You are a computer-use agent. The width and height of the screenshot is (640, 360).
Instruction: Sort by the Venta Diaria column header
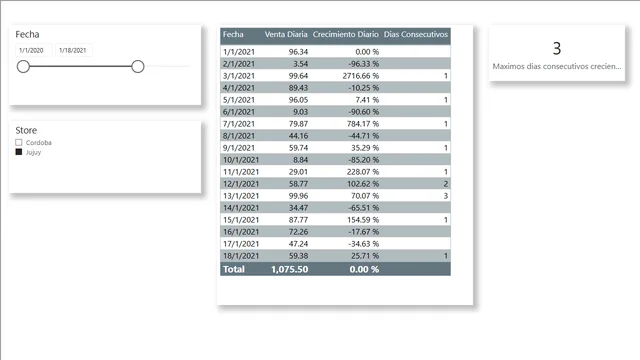point(286,34)
